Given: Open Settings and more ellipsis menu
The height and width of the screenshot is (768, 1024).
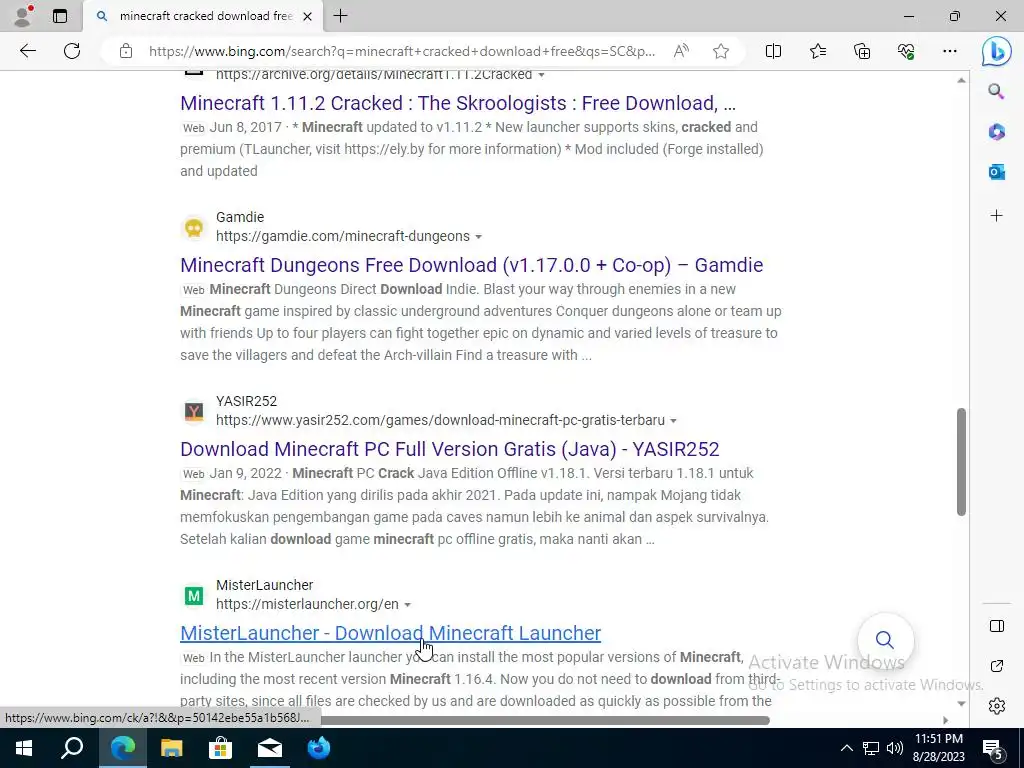Looking at the screenshot, I should [950, 51].
